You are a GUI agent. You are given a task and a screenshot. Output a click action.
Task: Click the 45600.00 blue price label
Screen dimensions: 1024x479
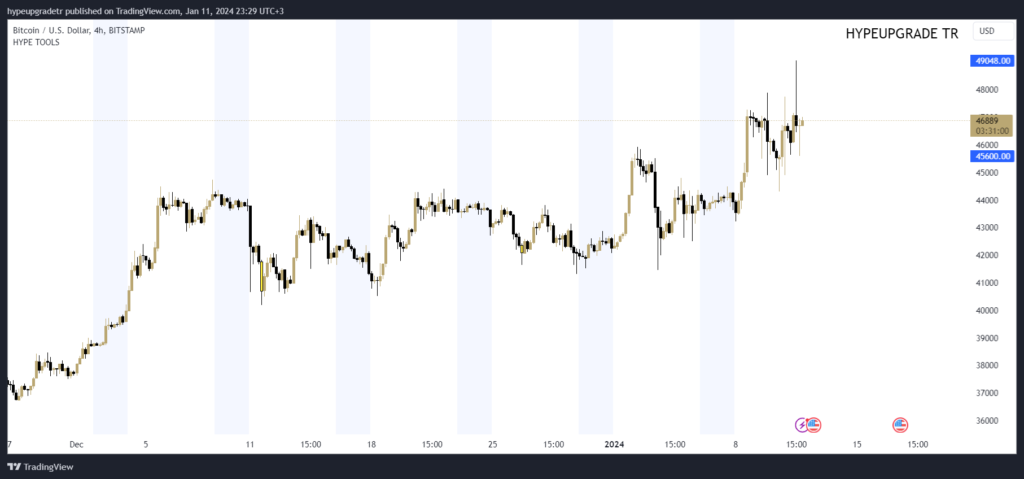(993, 156)
